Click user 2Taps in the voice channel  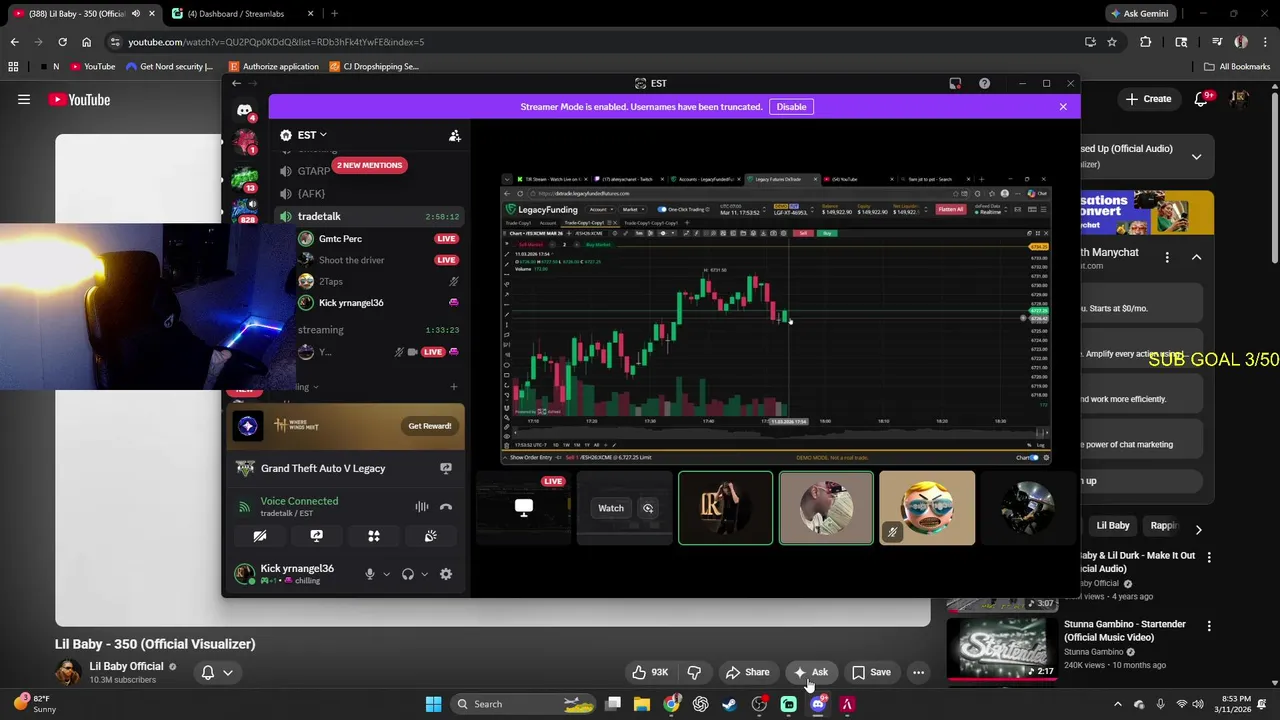tap(331, 282)
